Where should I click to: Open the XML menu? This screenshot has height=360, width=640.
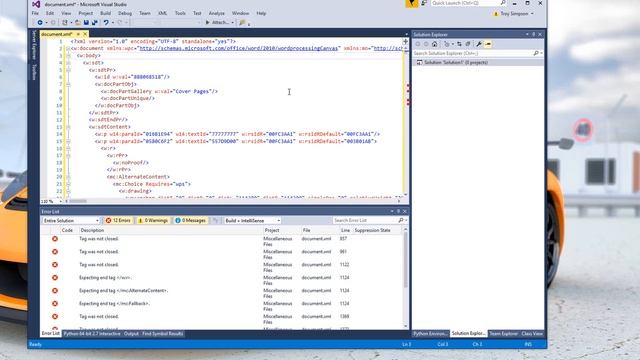pos(162,13)
